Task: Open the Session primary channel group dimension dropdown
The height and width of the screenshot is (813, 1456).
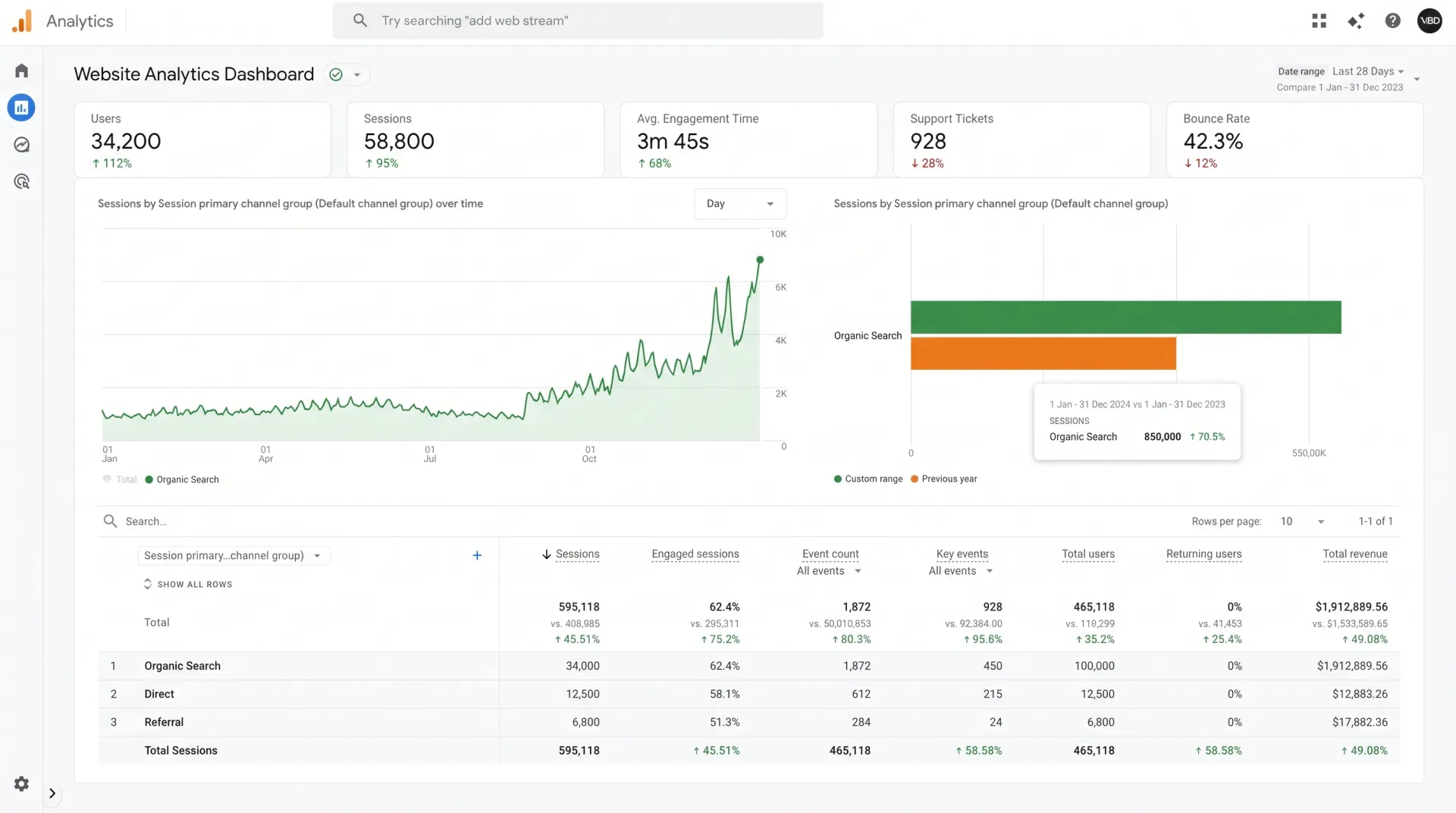Action: (234, 555)
